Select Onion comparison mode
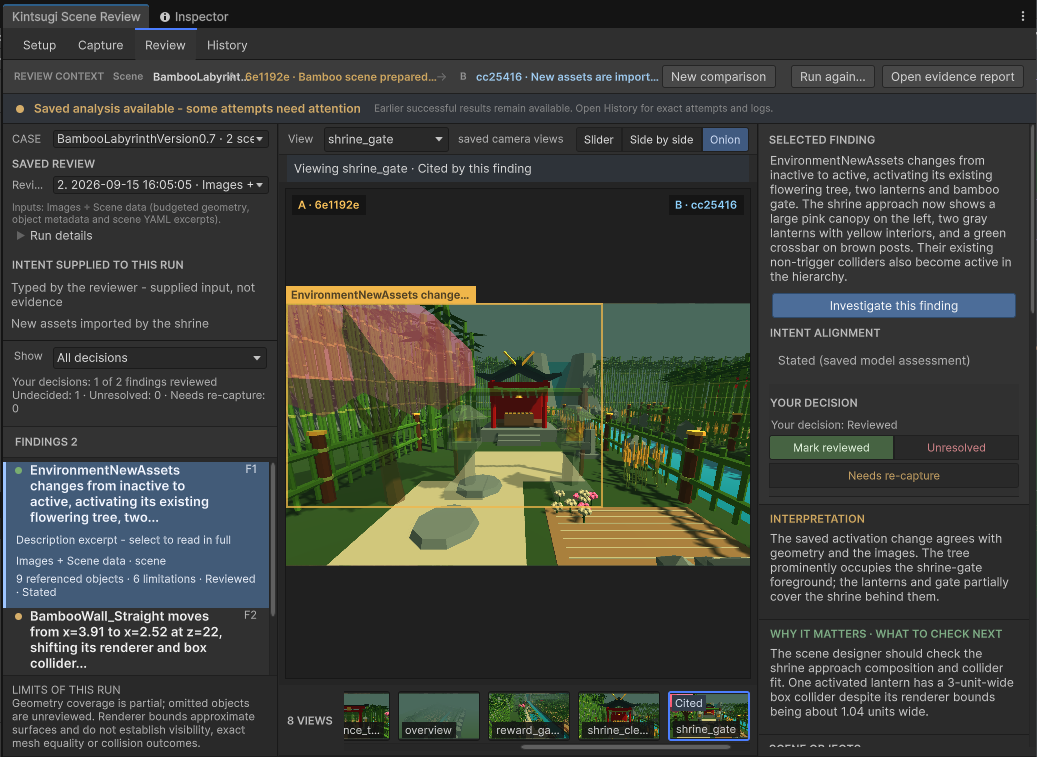Viewport: 1037px width, 757px height. click(x=725, y=139)
